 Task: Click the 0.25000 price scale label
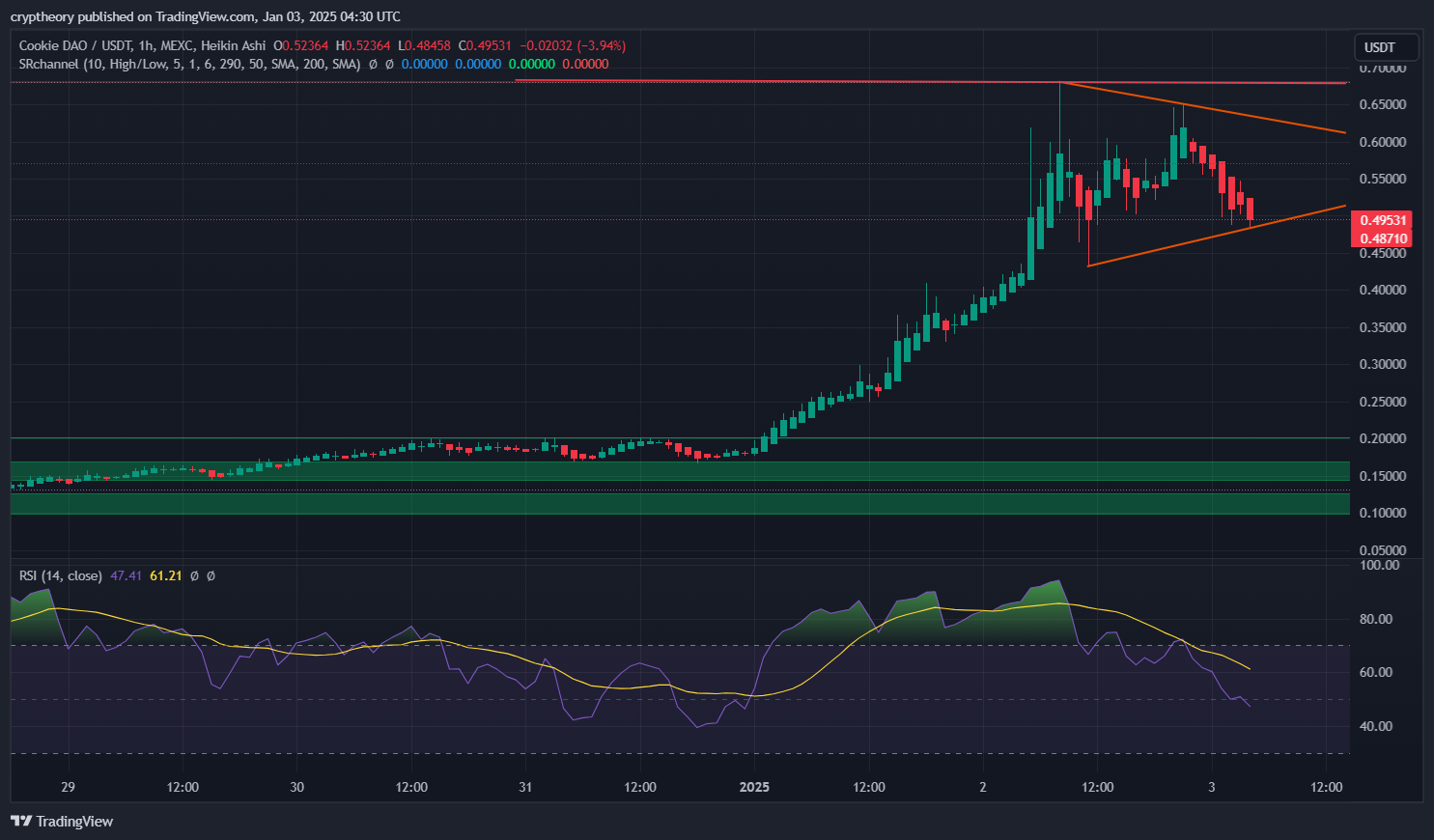point(1383,402)
